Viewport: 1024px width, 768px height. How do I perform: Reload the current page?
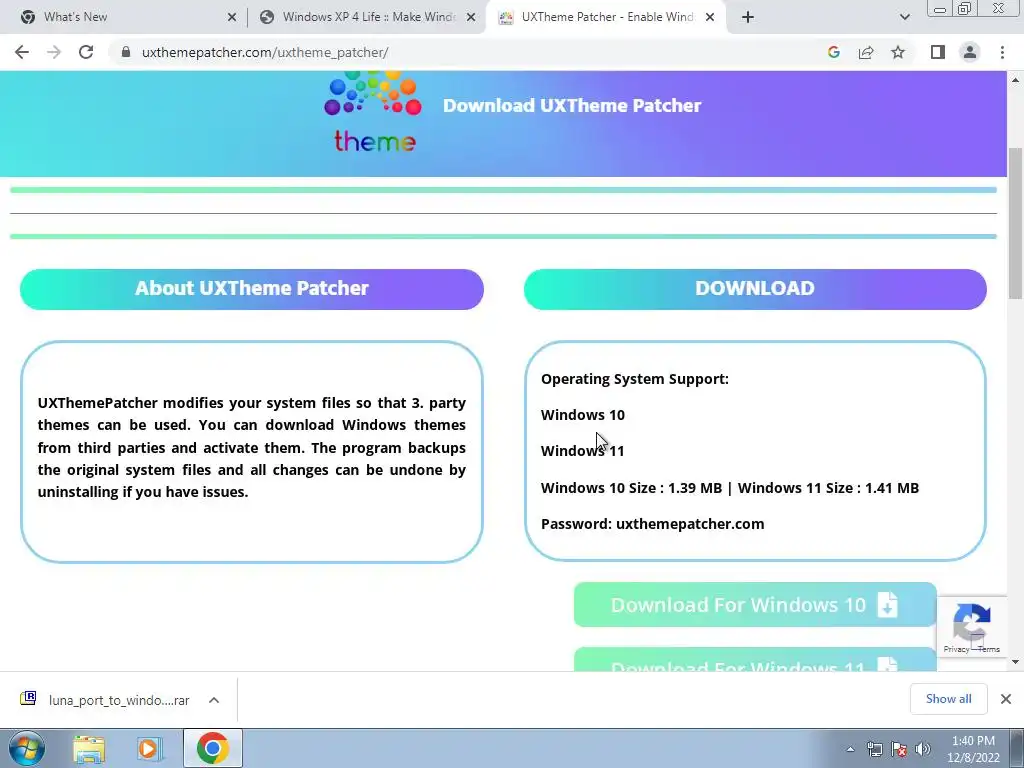(86, 52)
